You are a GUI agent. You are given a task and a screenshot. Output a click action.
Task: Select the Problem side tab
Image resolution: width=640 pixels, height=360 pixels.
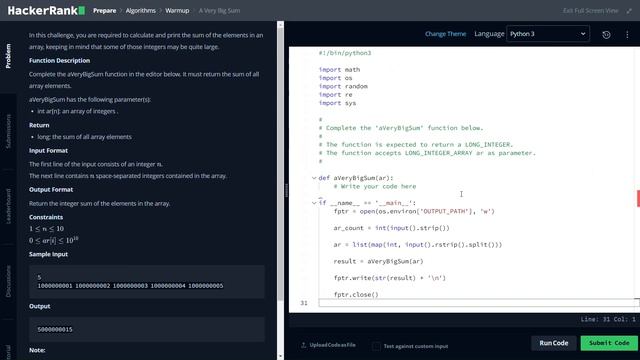point(8,56)
